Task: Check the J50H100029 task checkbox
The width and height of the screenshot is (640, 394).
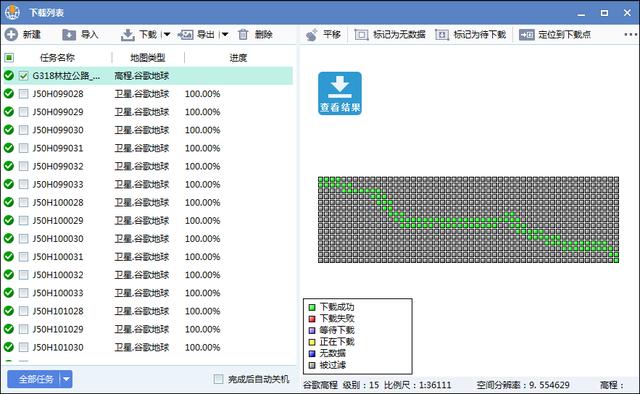Action: (24, 220)
